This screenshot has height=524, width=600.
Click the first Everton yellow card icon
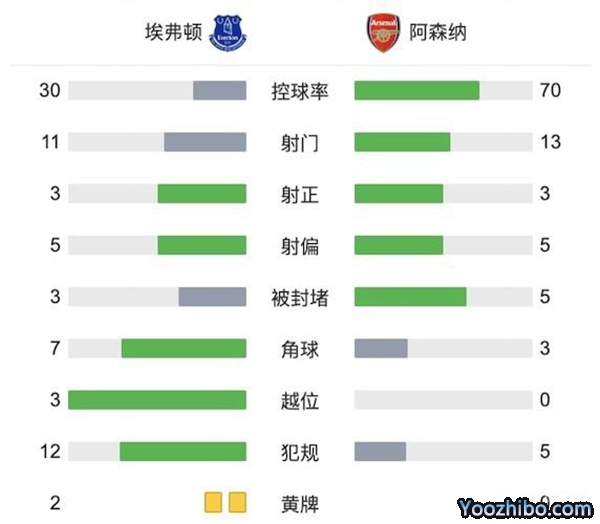[x=213, y=503]
